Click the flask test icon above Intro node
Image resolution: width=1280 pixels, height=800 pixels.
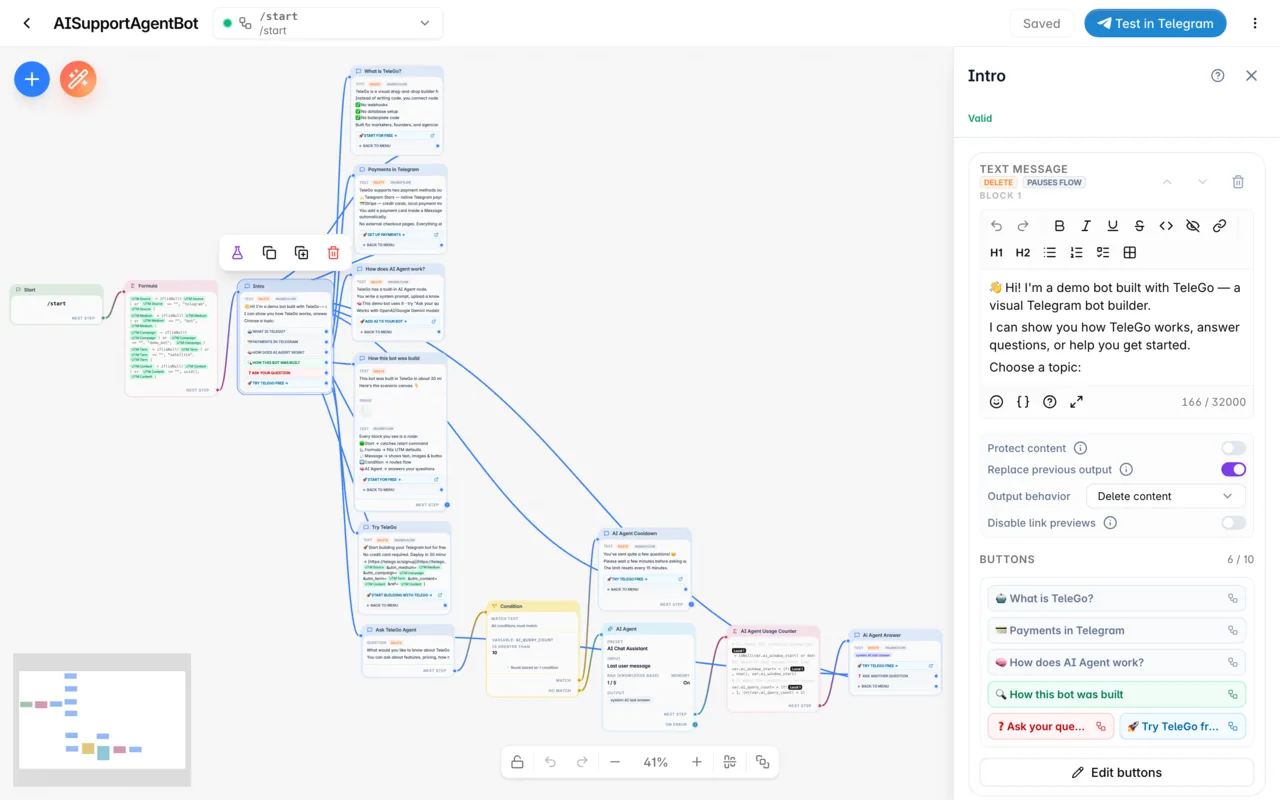tap(238, 253)
